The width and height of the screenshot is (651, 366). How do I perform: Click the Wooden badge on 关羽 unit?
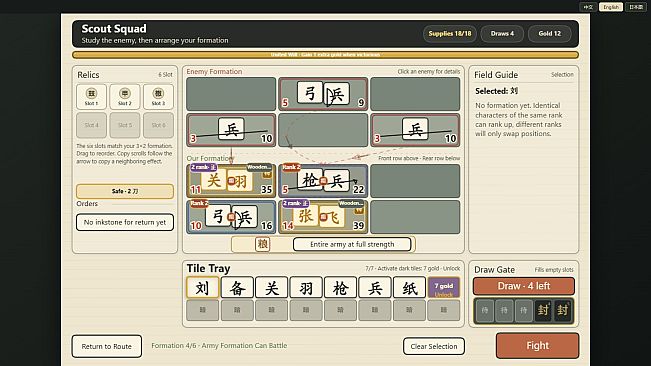259,167
